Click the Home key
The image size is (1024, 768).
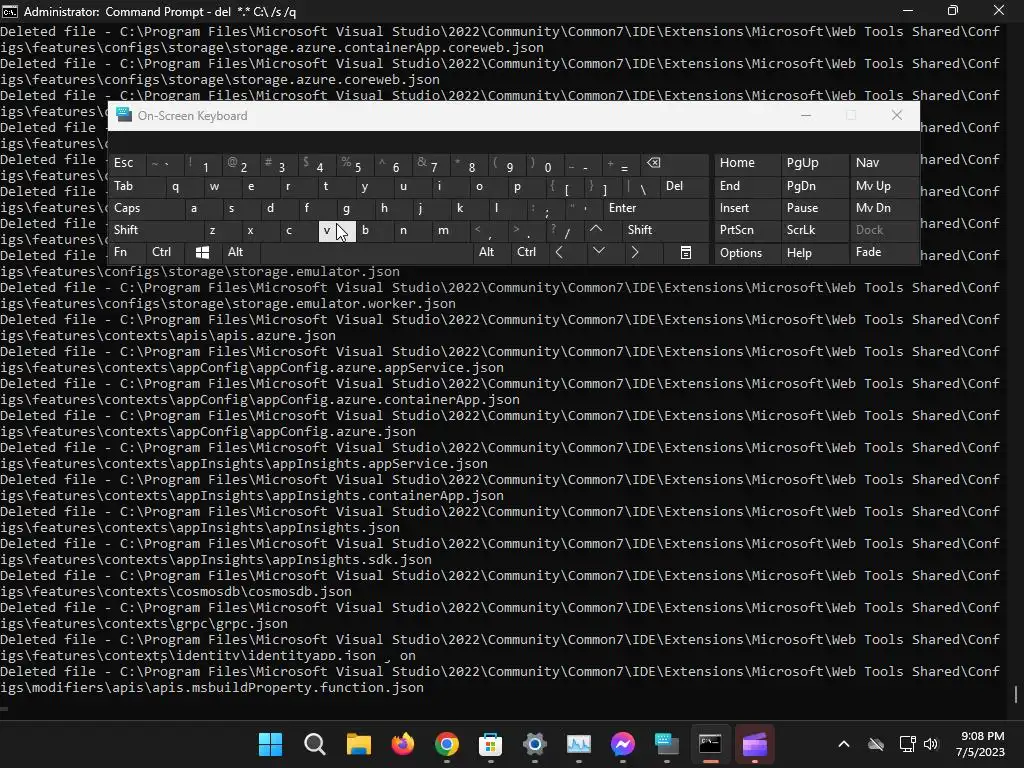pyautogui.click(x=746, y=163)
